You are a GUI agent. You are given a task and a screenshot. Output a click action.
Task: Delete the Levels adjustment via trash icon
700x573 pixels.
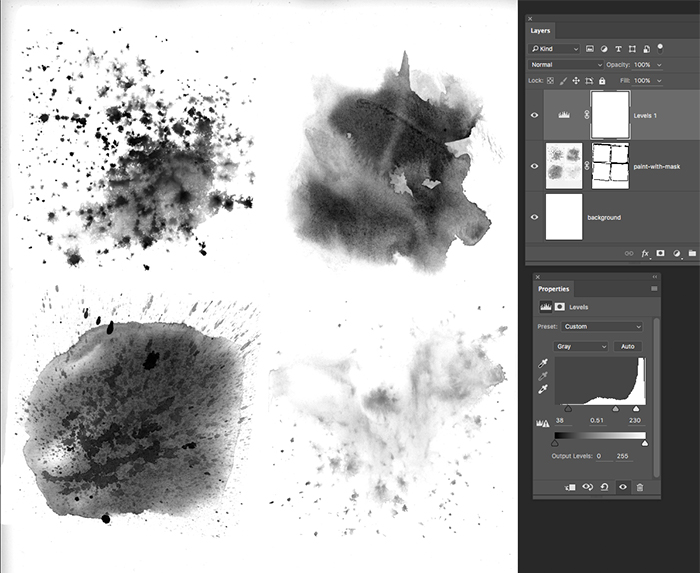point(640,486)
